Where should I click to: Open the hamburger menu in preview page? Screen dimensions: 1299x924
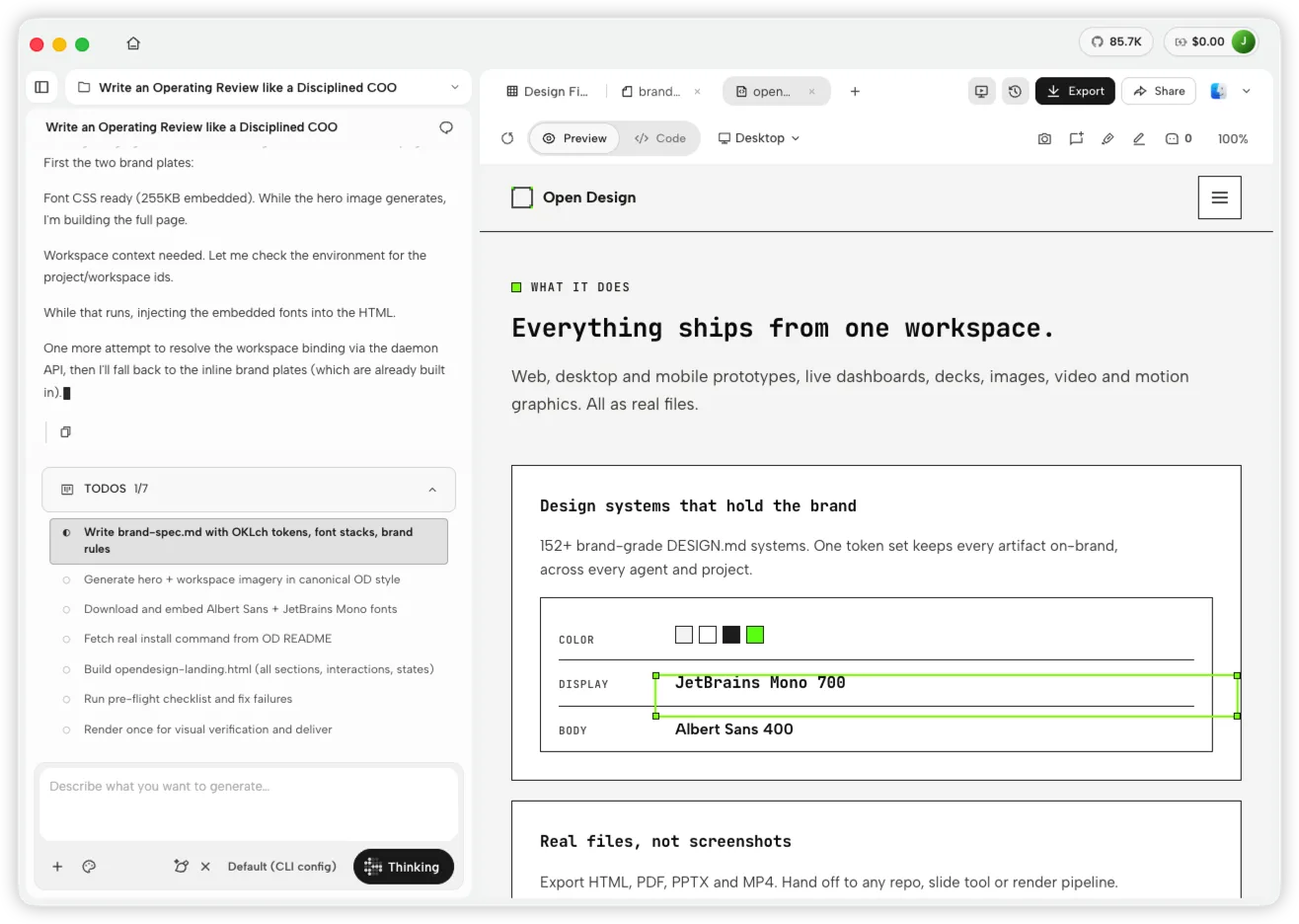1219,197
